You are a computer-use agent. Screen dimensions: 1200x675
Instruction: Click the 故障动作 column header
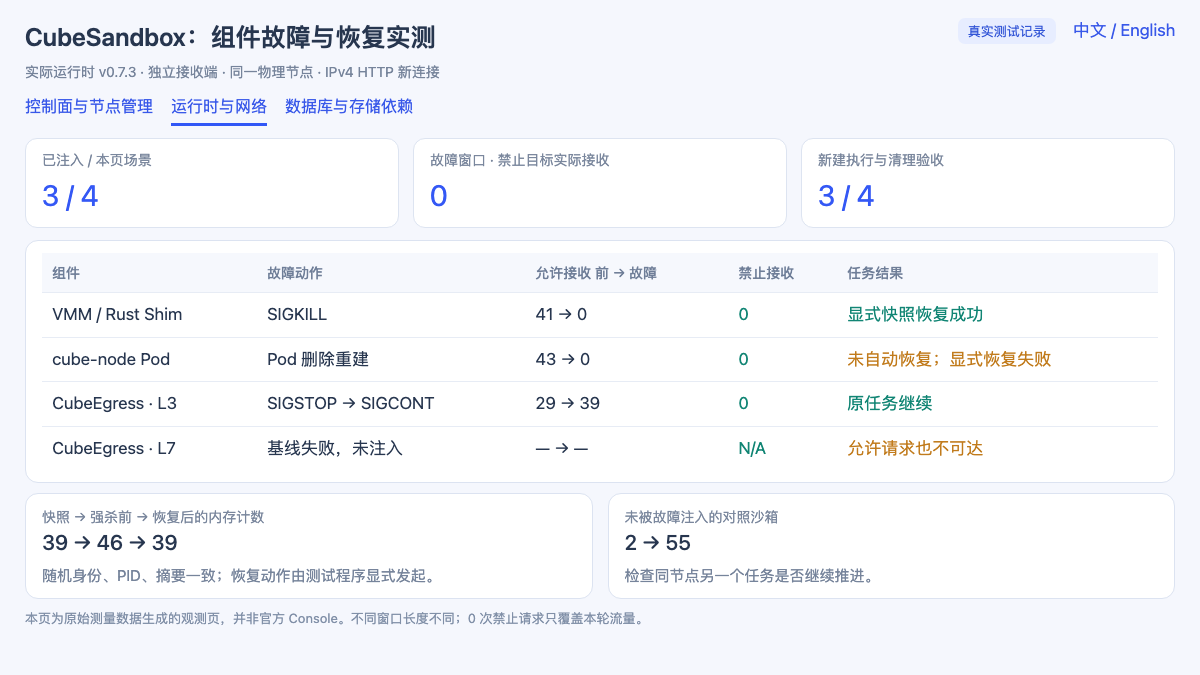pos(295,273)
